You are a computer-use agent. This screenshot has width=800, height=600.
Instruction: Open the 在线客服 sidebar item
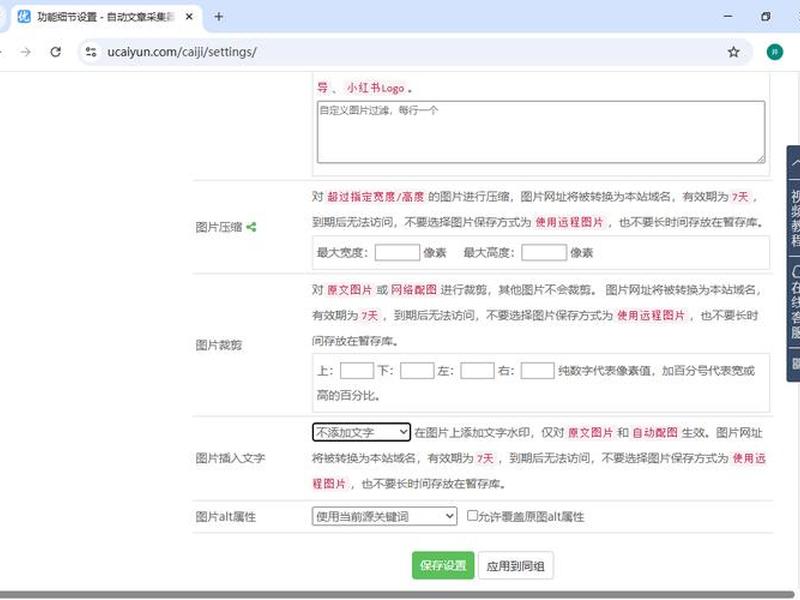[795, 302]
